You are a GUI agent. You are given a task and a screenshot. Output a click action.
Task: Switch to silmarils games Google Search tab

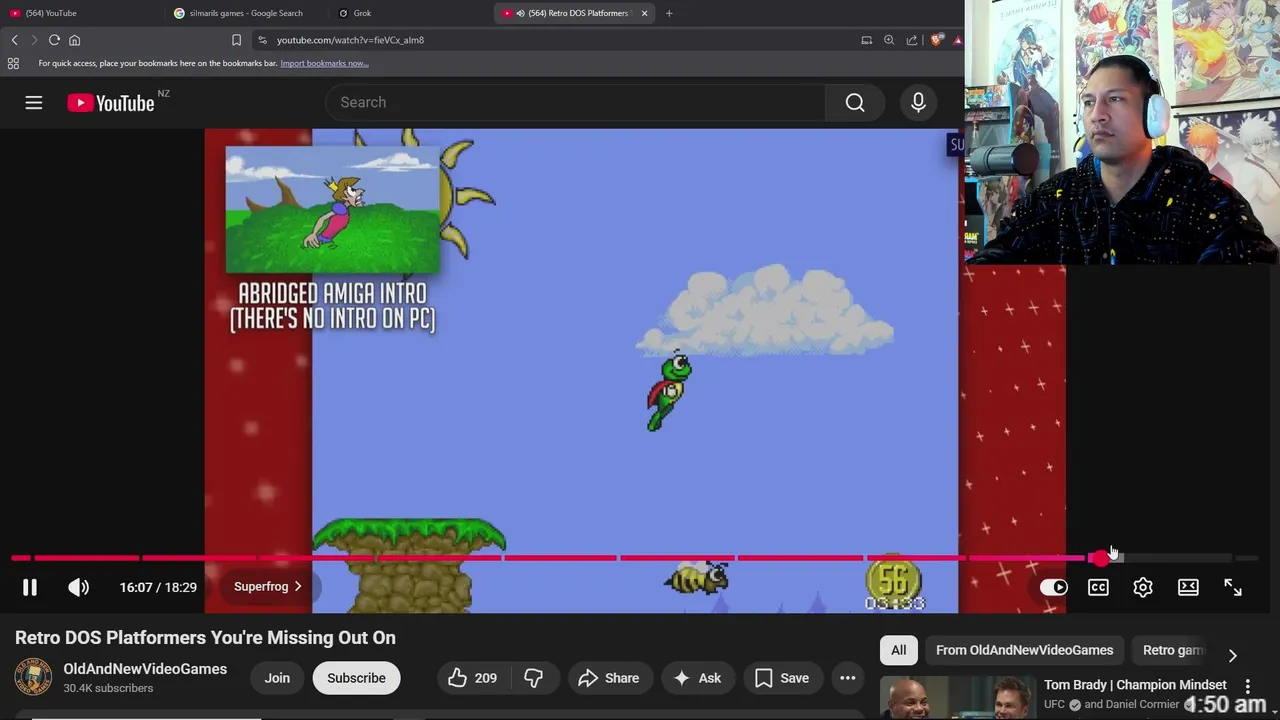point(245,13)
